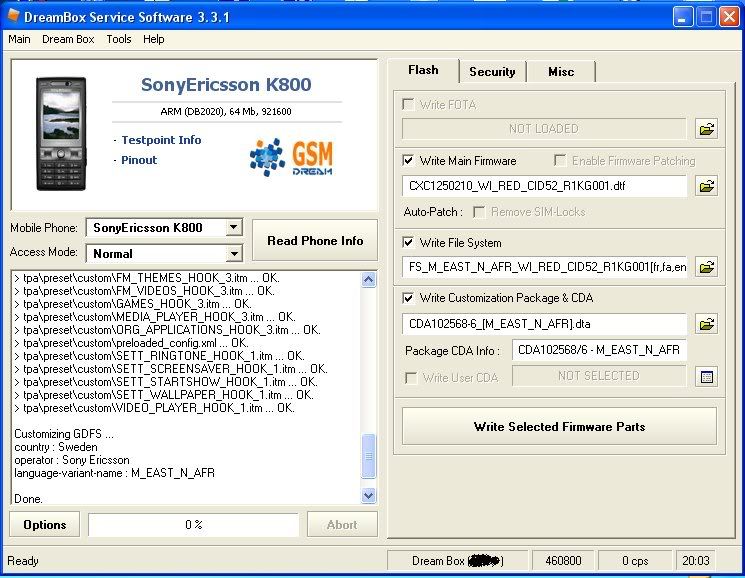Click the log scrollbar thumb
The width and height of the screenshot is (745, 578).
coord(368,456)
